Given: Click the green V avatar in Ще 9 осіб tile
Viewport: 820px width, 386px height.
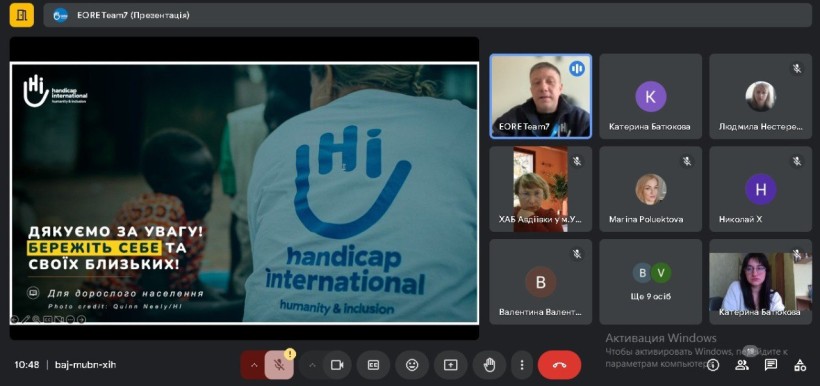Looking at the screenshot, I should pyautogui.click(x=661, y=273).
